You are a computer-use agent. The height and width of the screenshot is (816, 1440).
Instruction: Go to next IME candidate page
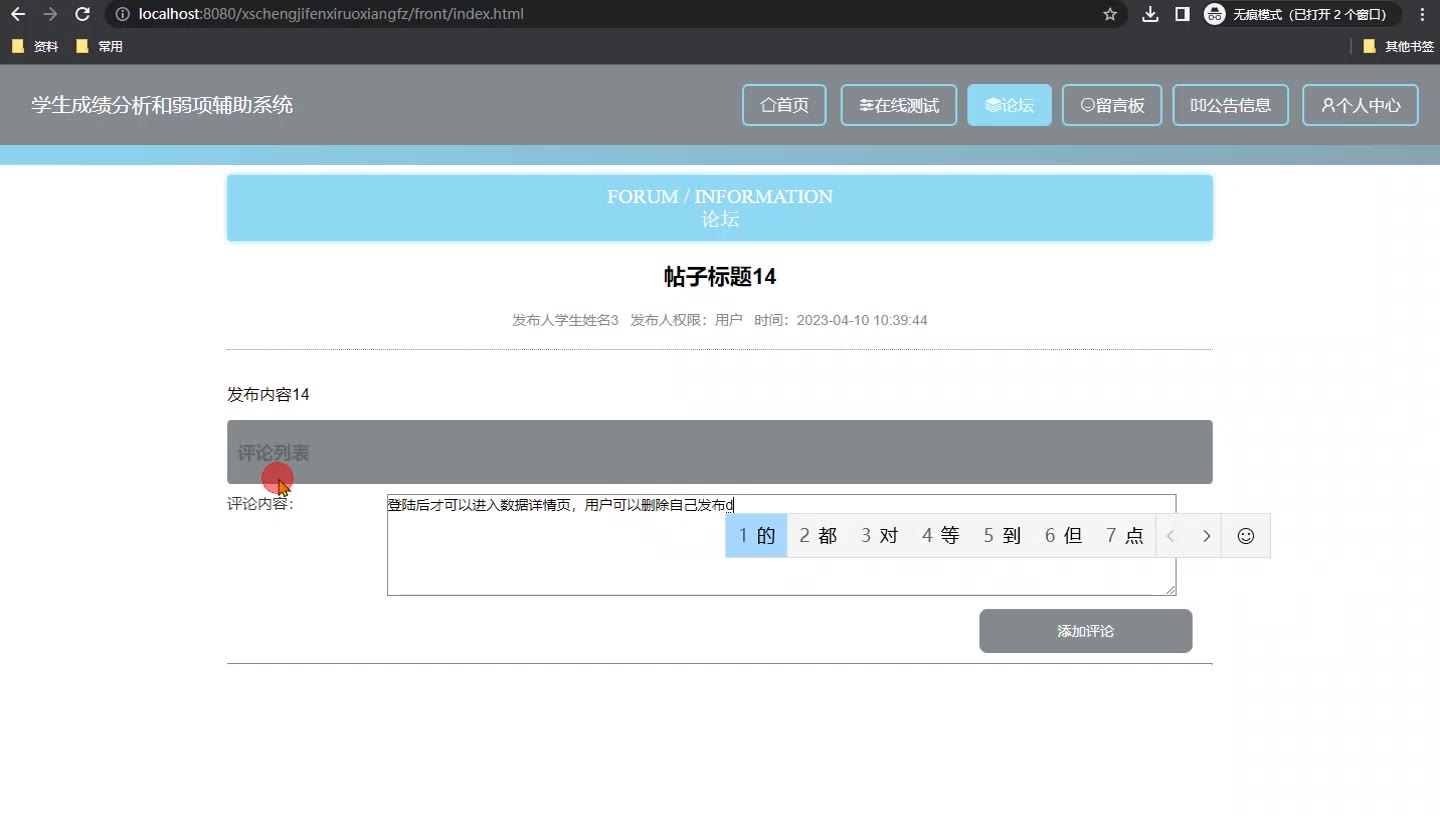coord(1206,536)
